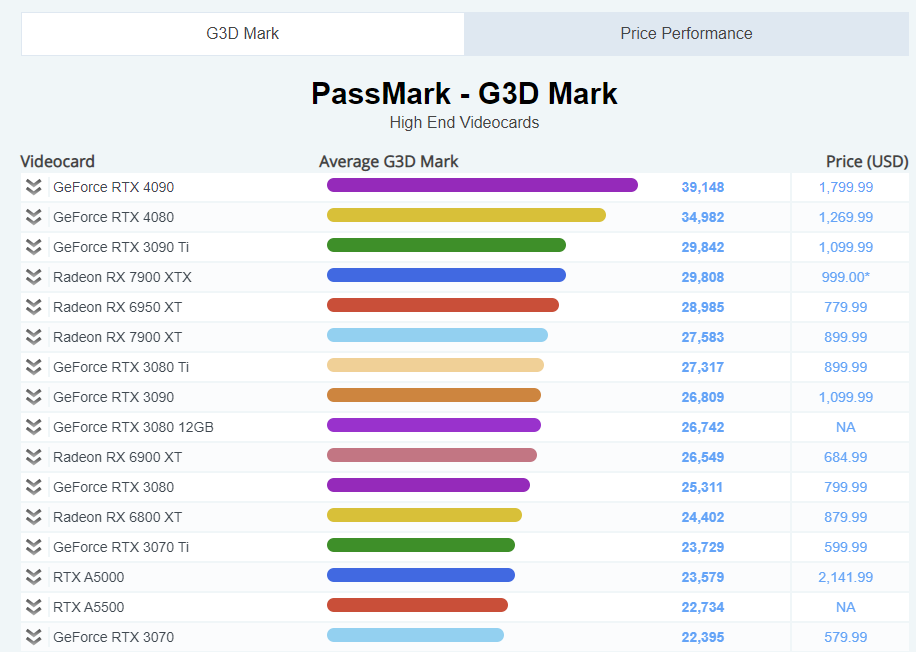Open the 999.00* price link

[846, 278]
